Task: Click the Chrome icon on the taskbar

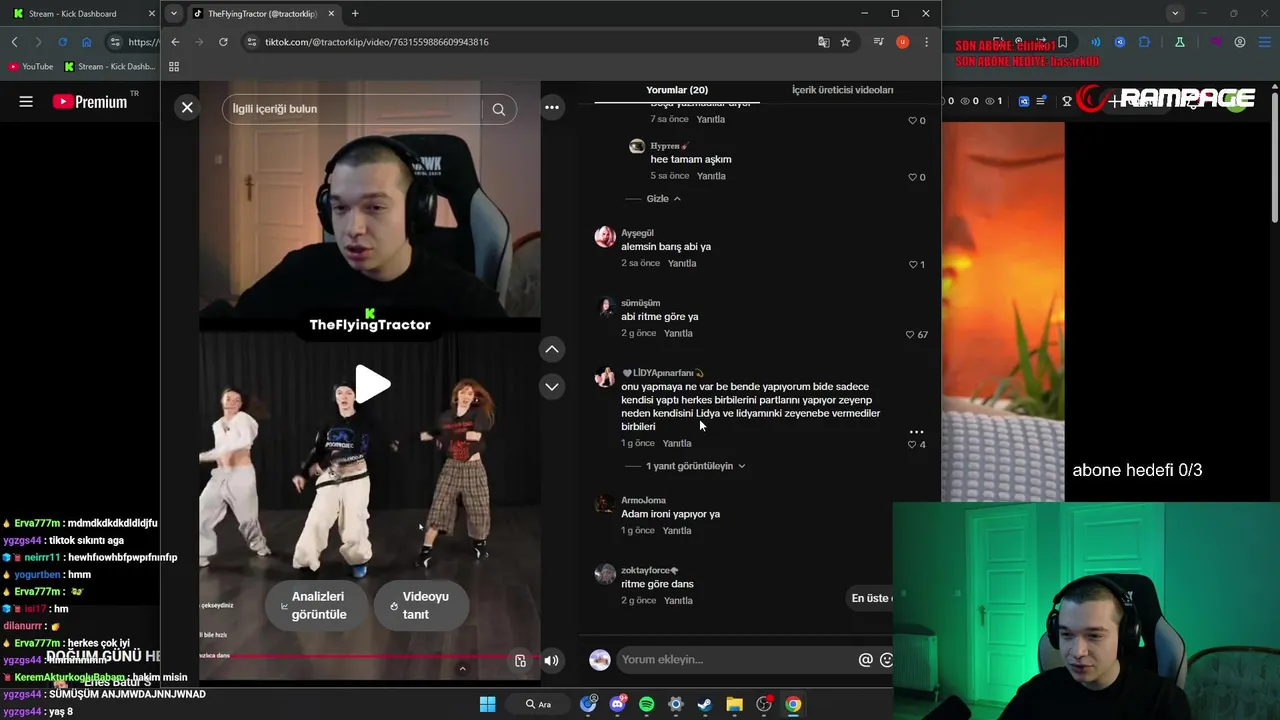Action: pyautogui.click(x=793, y=704)
